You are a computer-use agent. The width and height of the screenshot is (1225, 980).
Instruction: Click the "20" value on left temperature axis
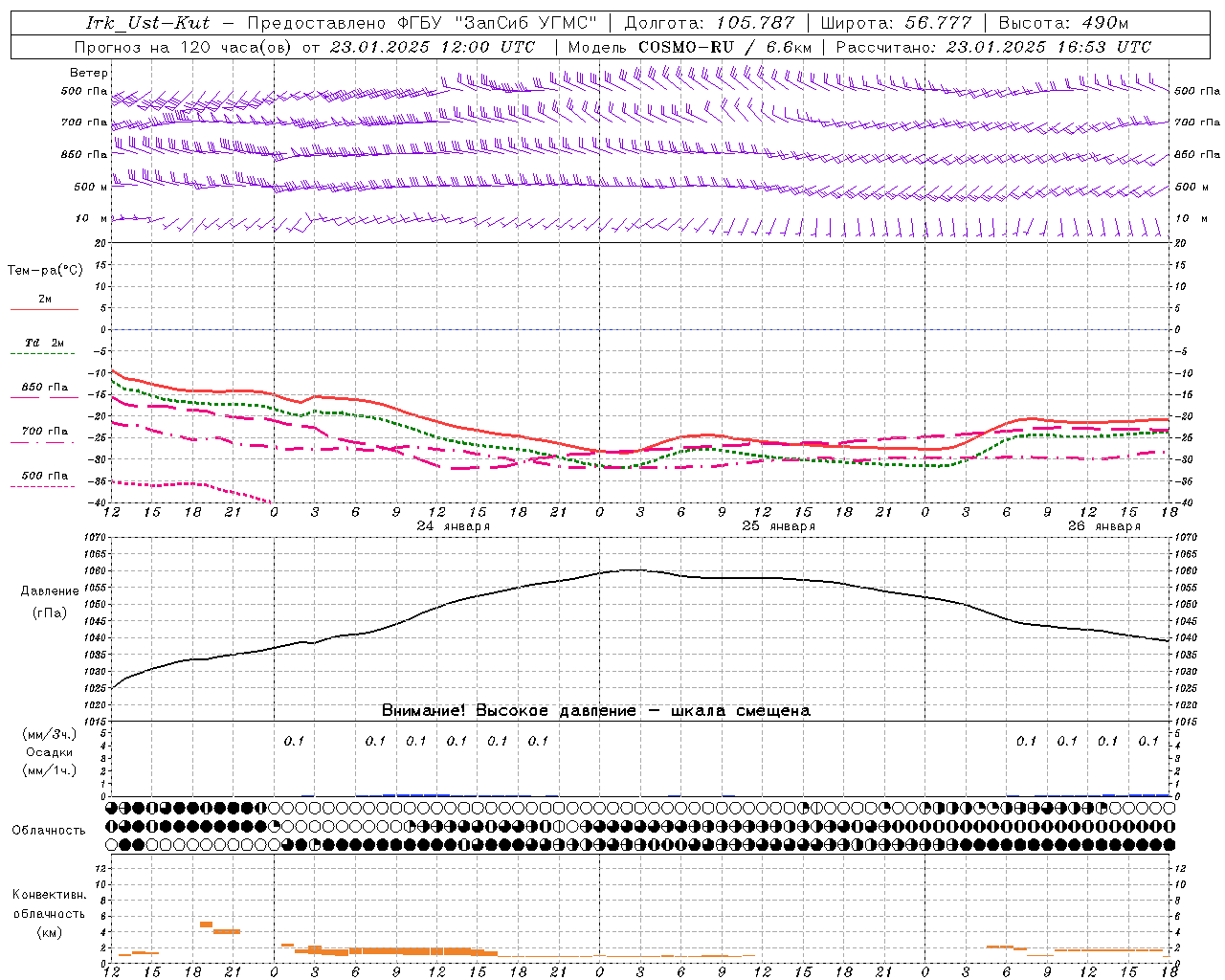pos(101,244)
